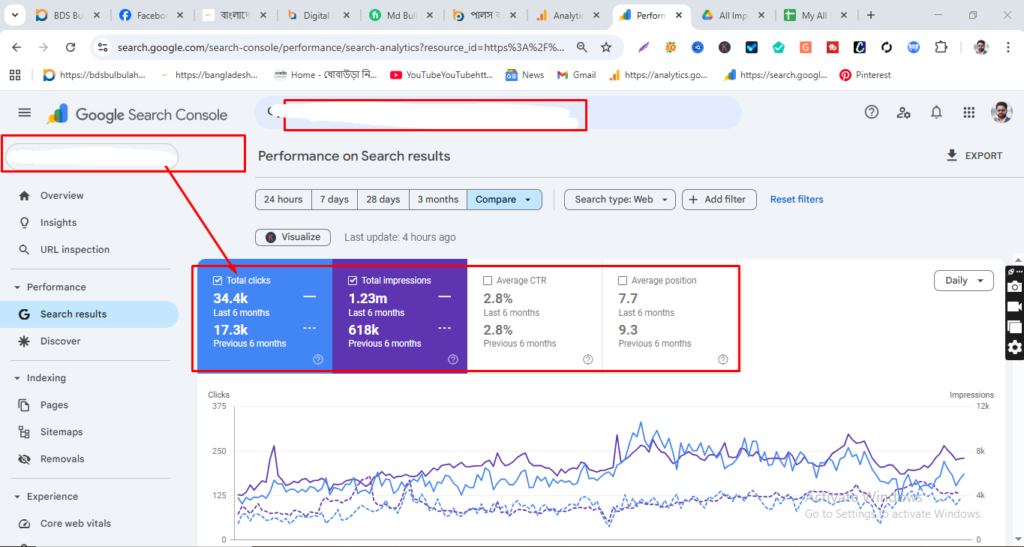Click the Export download icon
Image resolution: width=1024 pixels, height=547 pixels.
point(952,155)
